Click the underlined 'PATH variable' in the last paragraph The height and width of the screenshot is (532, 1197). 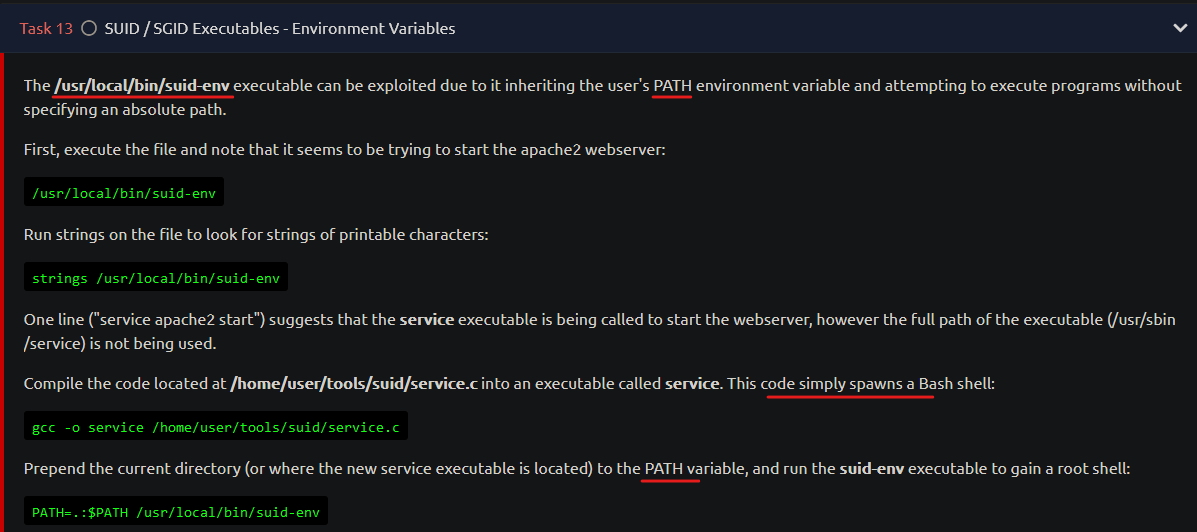point(695,468)
